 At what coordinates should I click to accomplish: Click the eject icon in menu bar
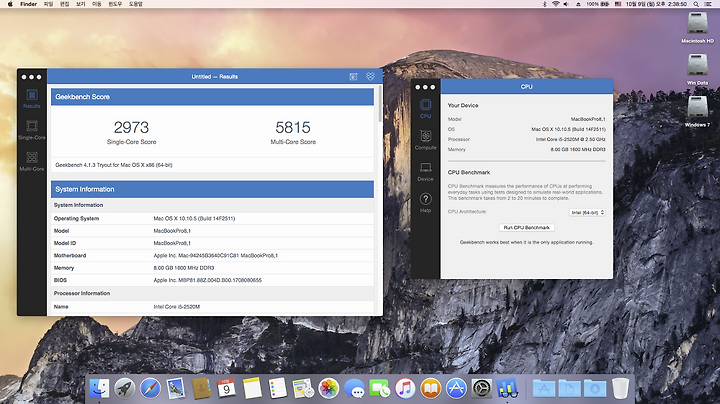[x=578, y=4]
